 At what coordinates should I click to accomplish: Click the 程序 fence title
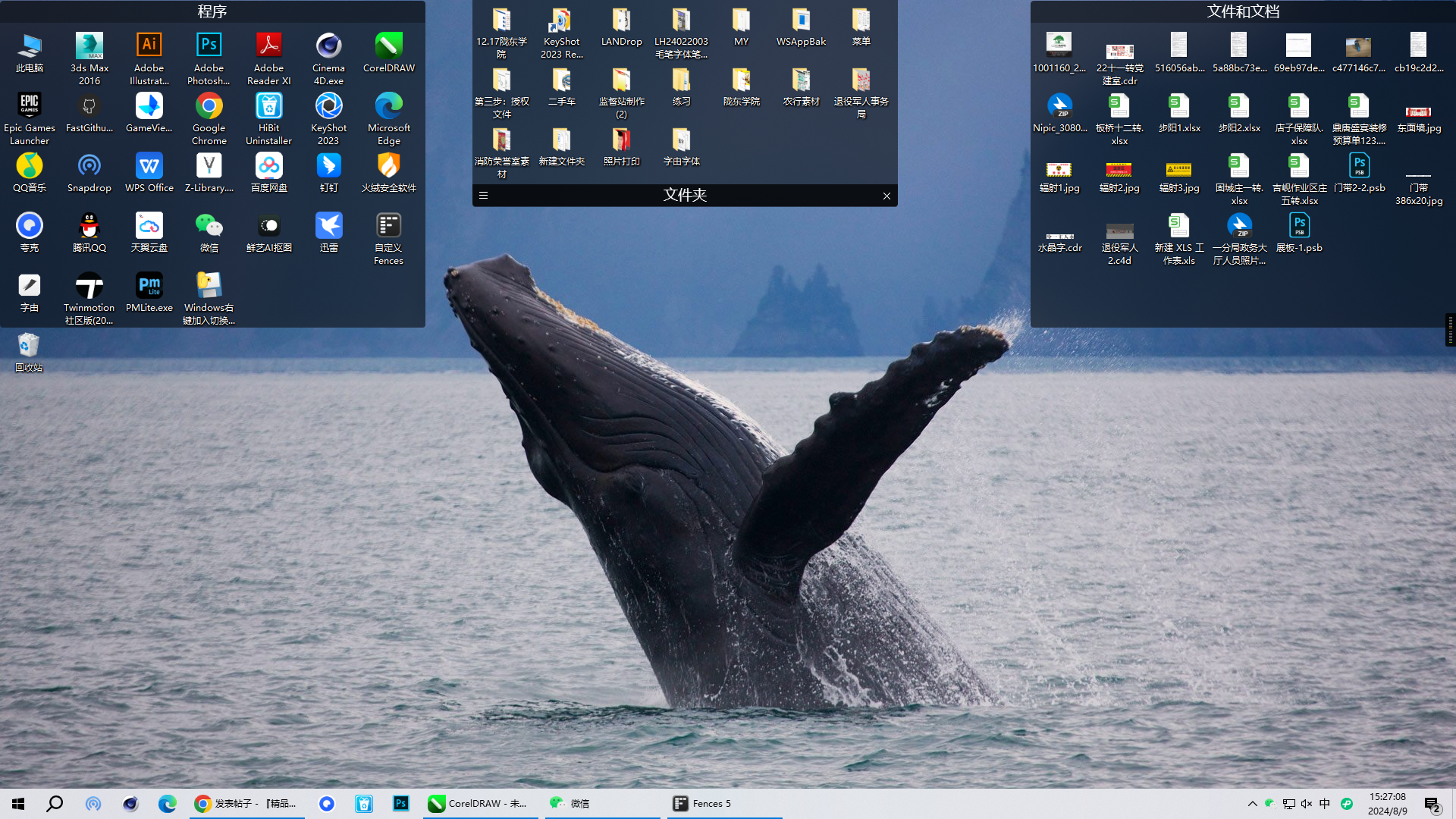pyautogui.click(x=212, y=11)
